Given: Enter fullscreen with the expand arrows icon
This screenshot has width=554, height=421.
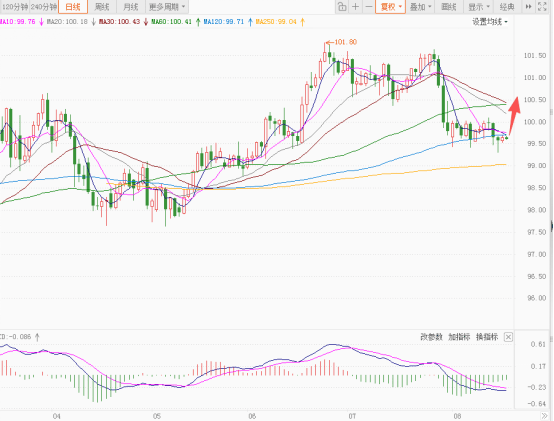Looking at the screenshot, I should [542, 7].
